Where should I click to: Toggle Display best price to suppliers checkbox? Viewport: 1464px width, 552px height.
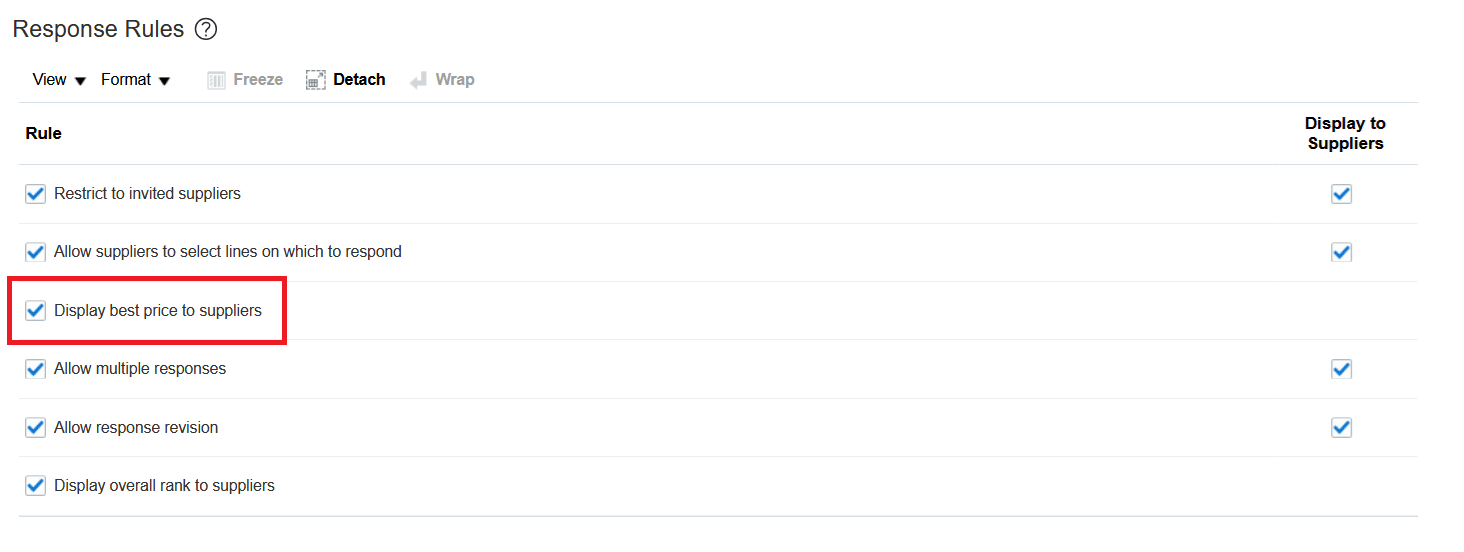pos(36,311)
